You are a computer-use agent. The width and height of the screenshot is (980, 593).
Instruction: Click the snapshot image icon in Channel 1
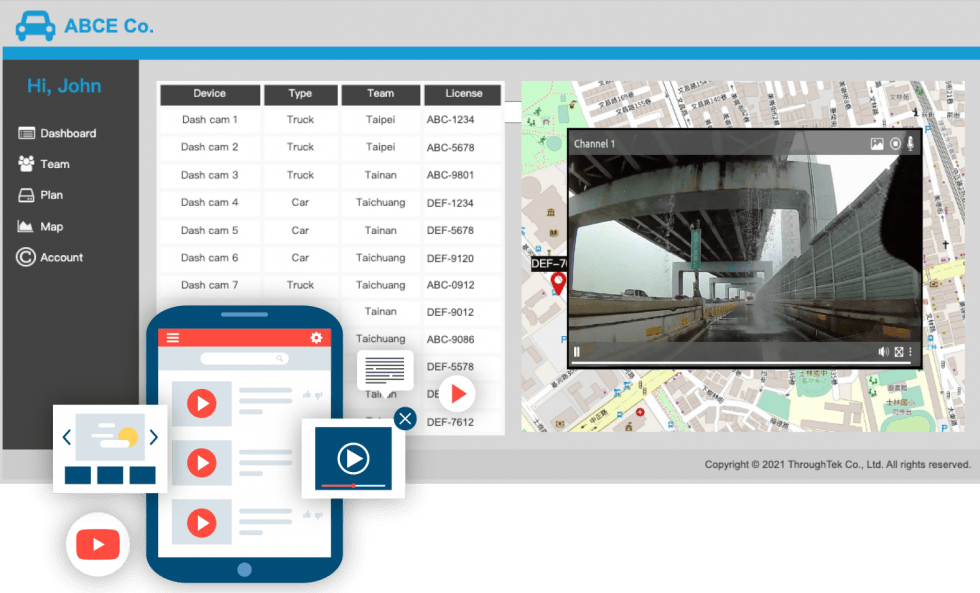point(877,144)
